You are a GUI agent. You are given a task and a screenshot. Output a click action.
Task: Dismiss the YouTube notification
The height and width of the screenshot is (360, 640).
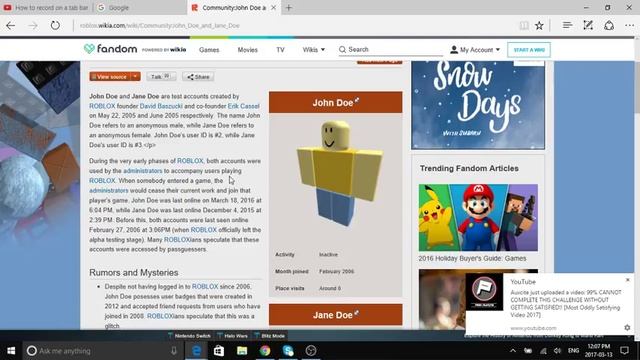pyautogui.click(x=628, y=280)
